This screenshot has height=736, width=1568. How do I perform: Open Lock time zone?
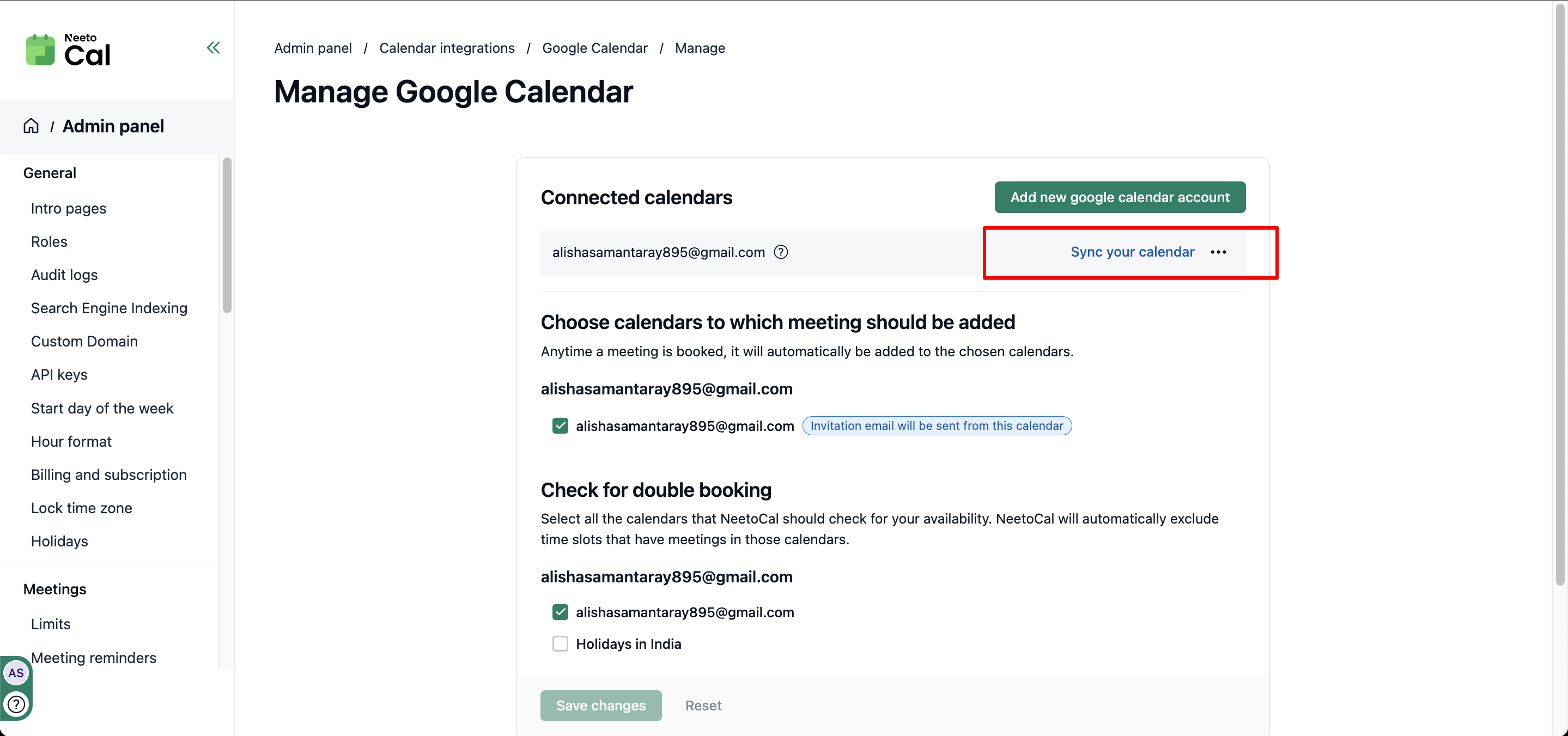pyautogui.click(x=82, y=508)
